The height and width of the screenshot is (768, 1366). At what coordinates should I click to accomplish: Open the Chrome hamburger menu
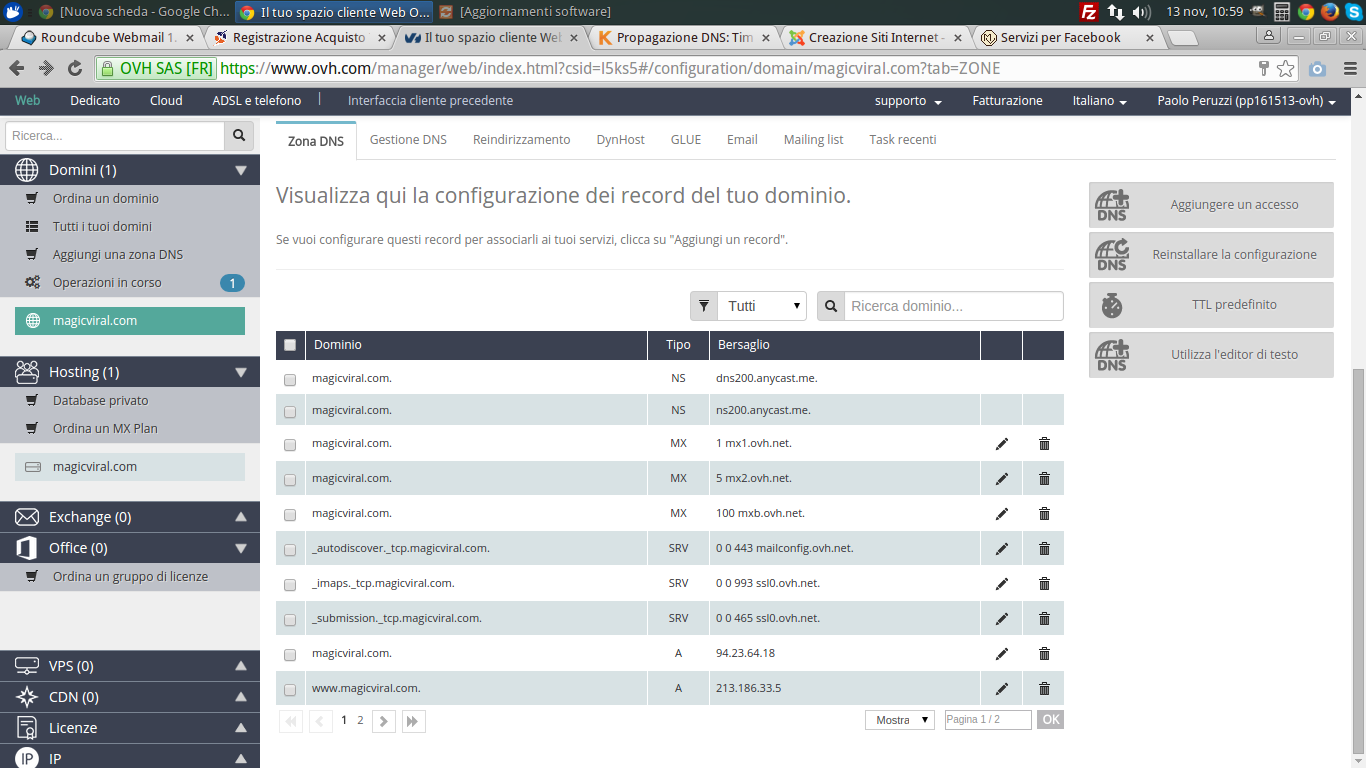(1348, 69)
